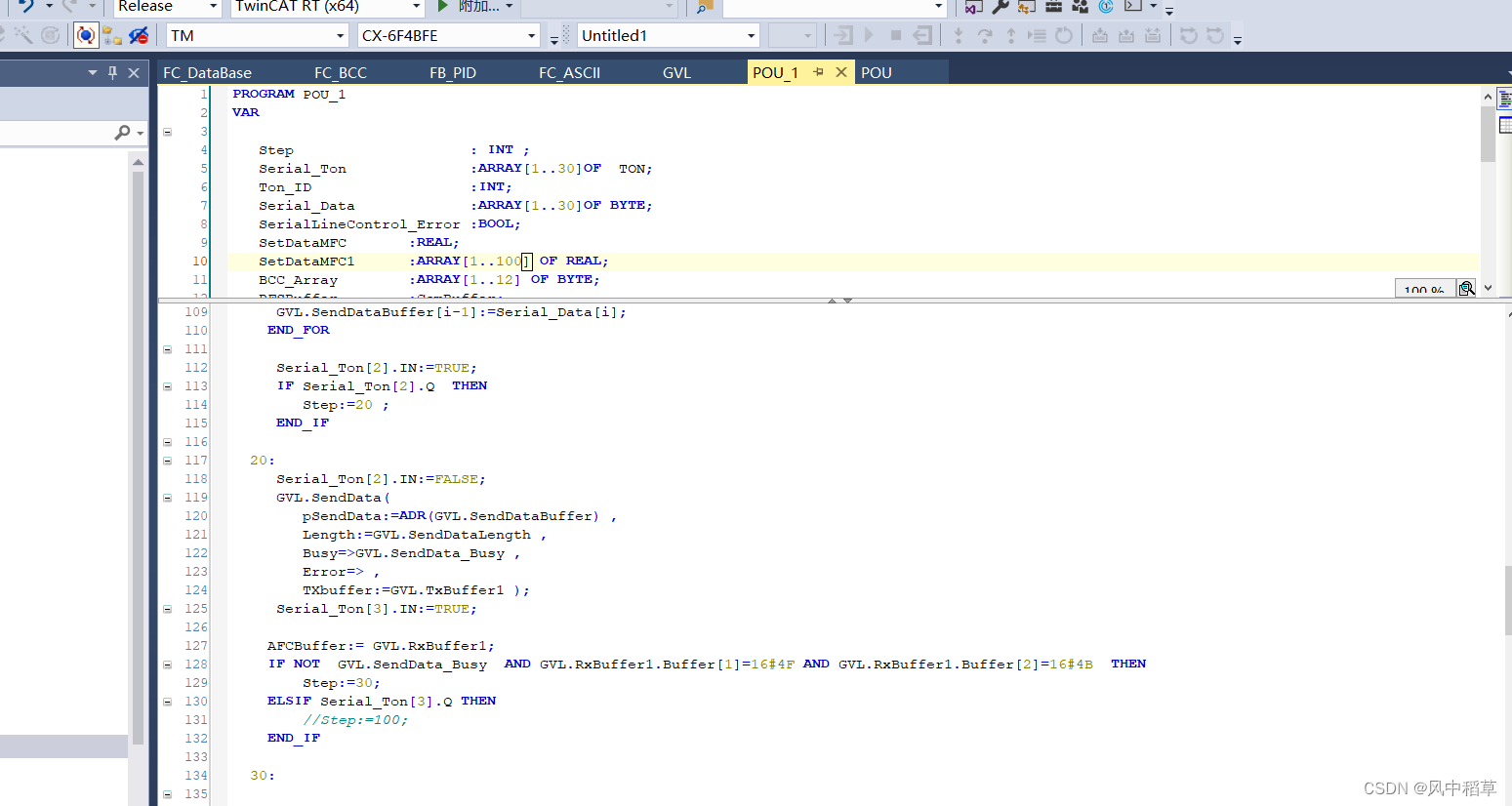Switch to the FC_BCC tab
1512x806 pixels.
pyautogui.click(x=341, y=73)
